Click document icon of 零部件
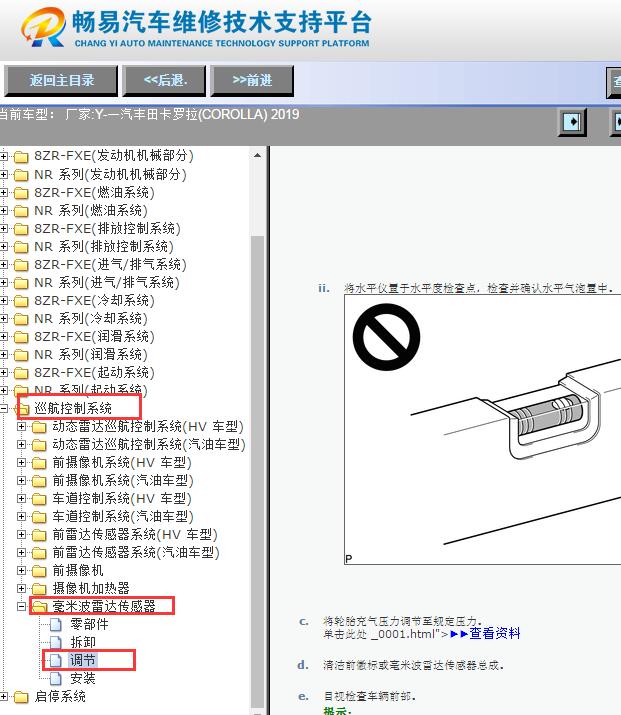Screen dimensions: 621x715 (56, 625)
